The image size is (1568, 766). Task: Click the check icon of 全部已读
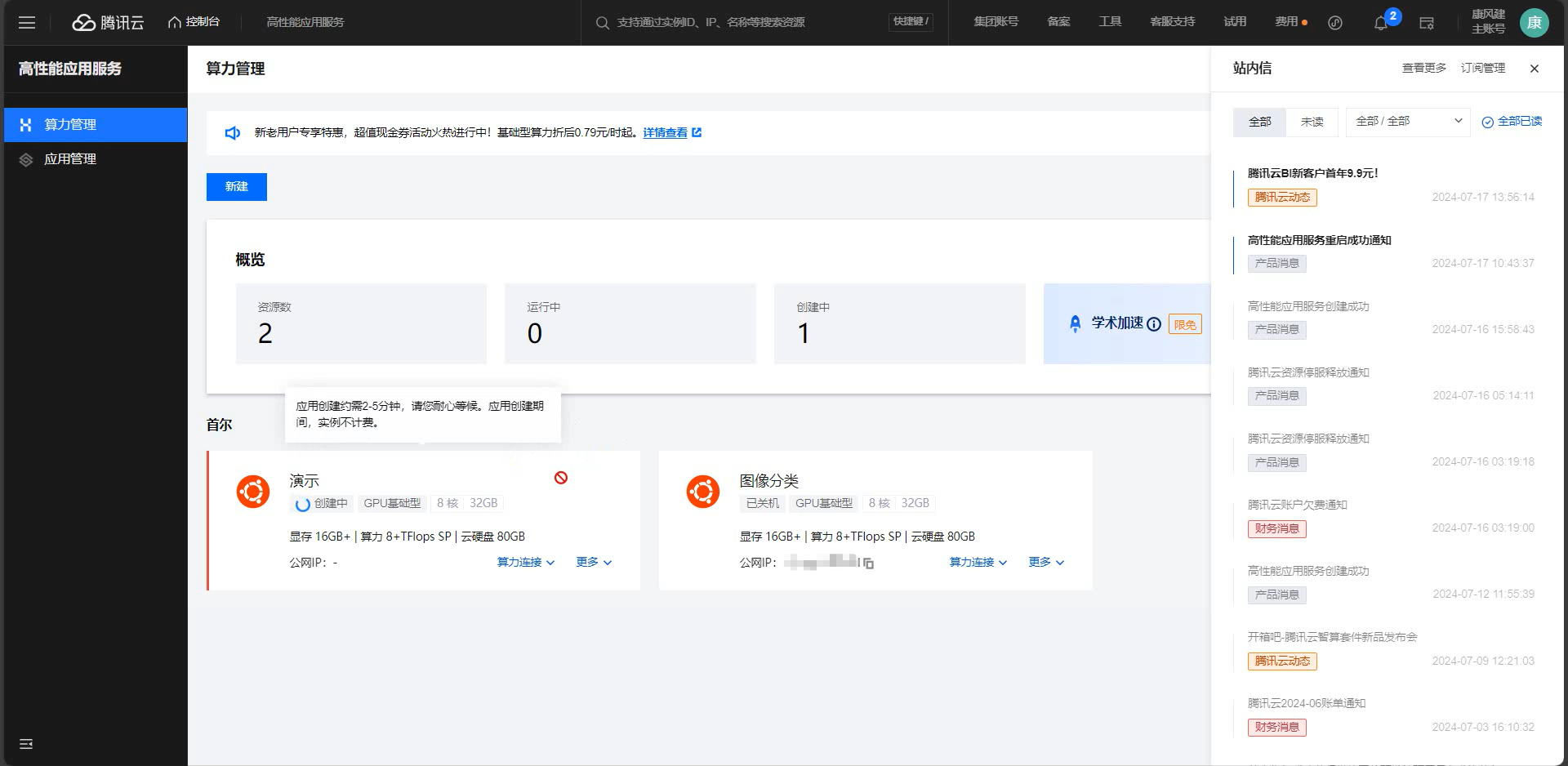coord(1488,122)
